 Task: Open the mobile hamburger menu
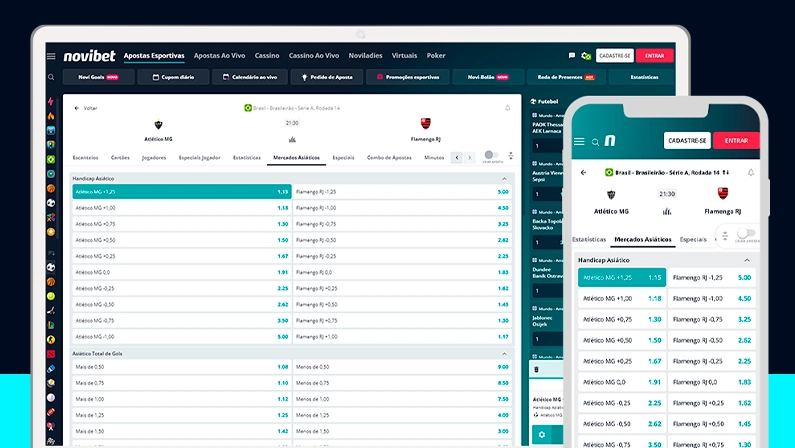[579, 142]
